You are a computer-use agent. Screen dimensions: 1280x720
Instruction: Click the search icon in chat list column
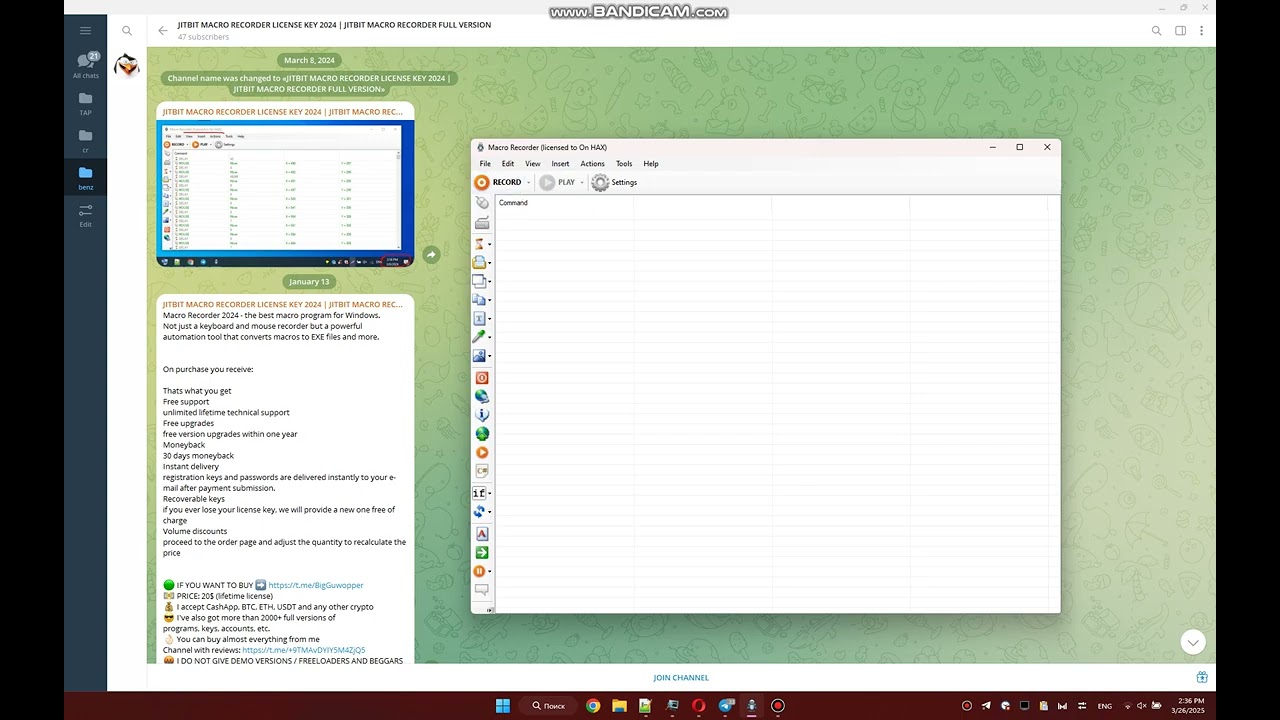127,31
